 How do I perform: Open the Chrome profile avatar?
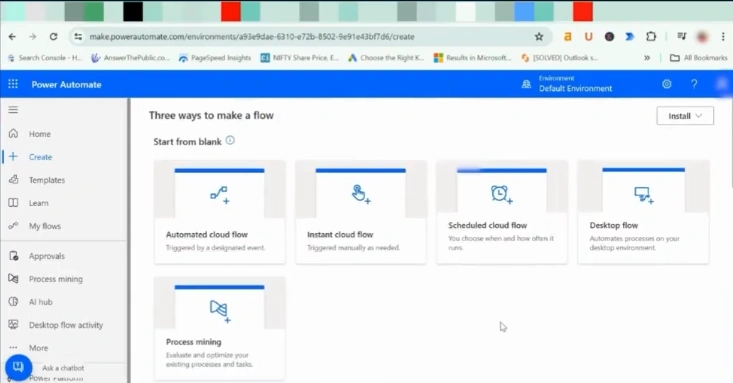(702, 36)
